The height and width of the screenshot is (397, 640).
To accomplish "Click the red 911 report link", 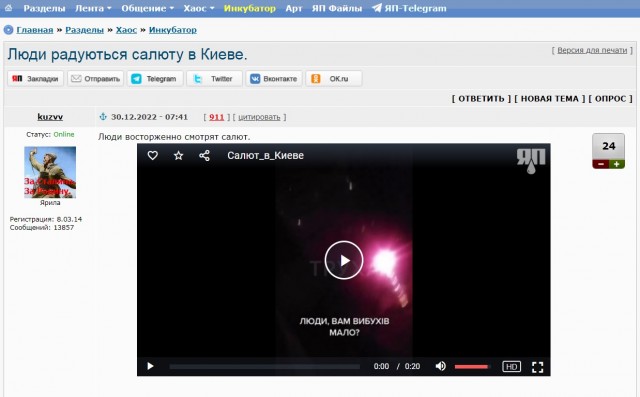I will tap(217, 117).
